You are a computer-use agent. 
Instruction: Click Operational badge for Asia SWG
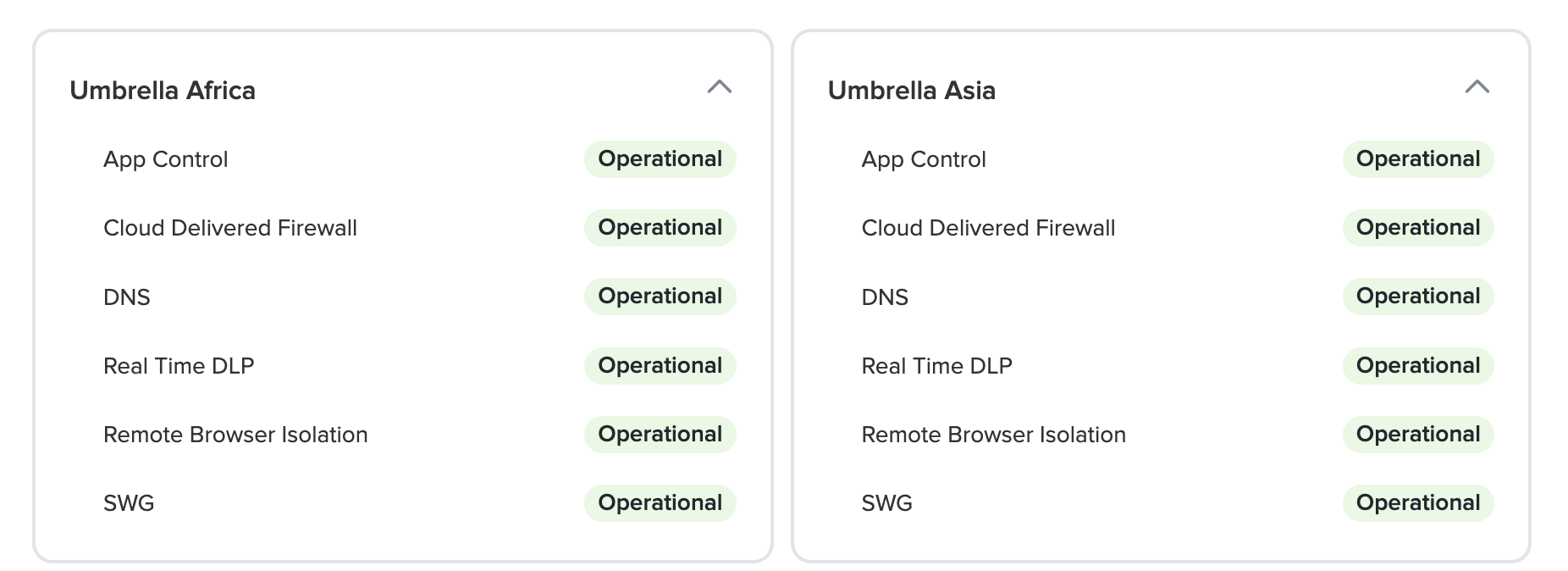tap(1418, 503)
